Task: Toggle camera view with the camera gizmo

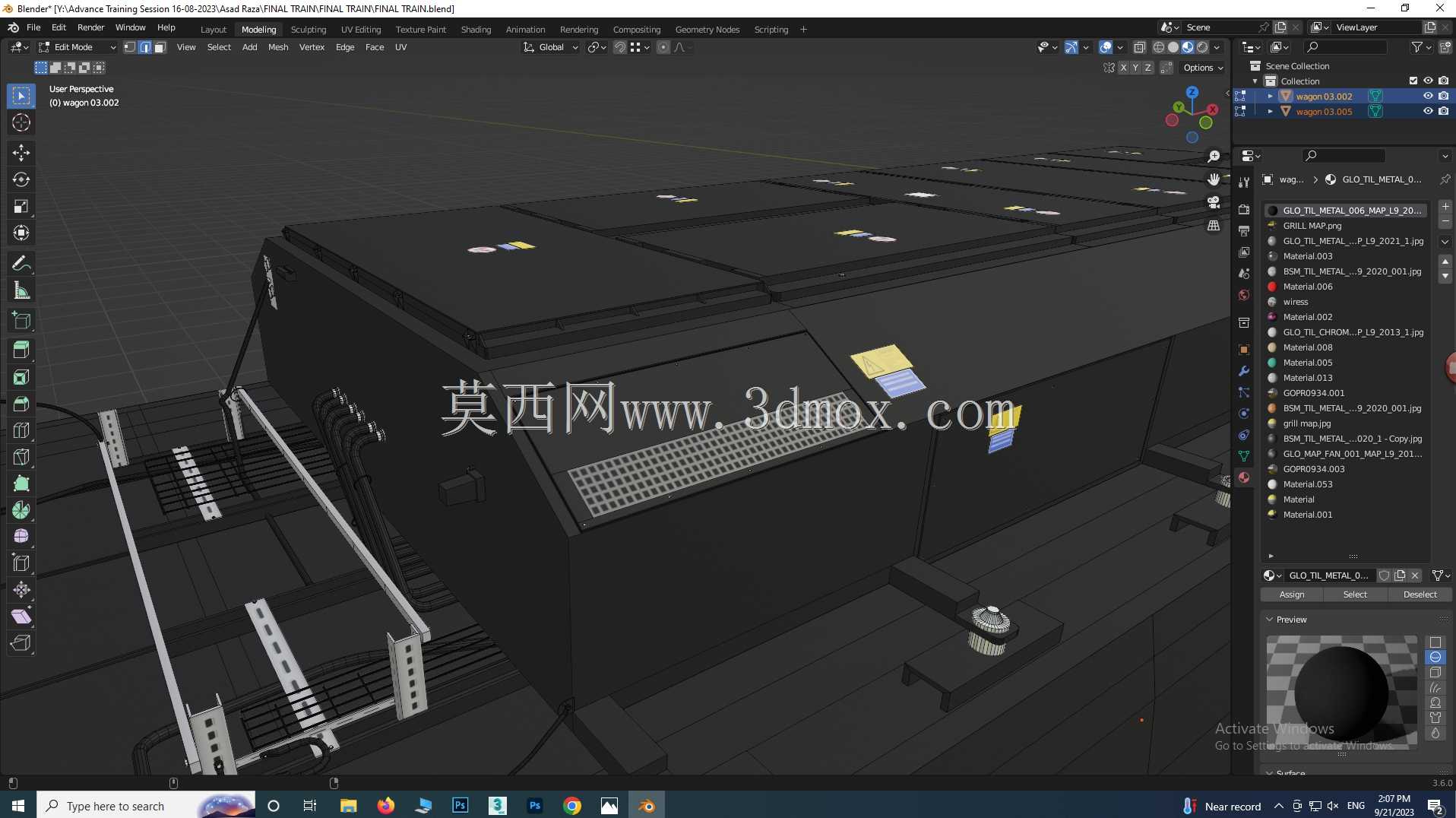Action: [x=1214, y=203]
